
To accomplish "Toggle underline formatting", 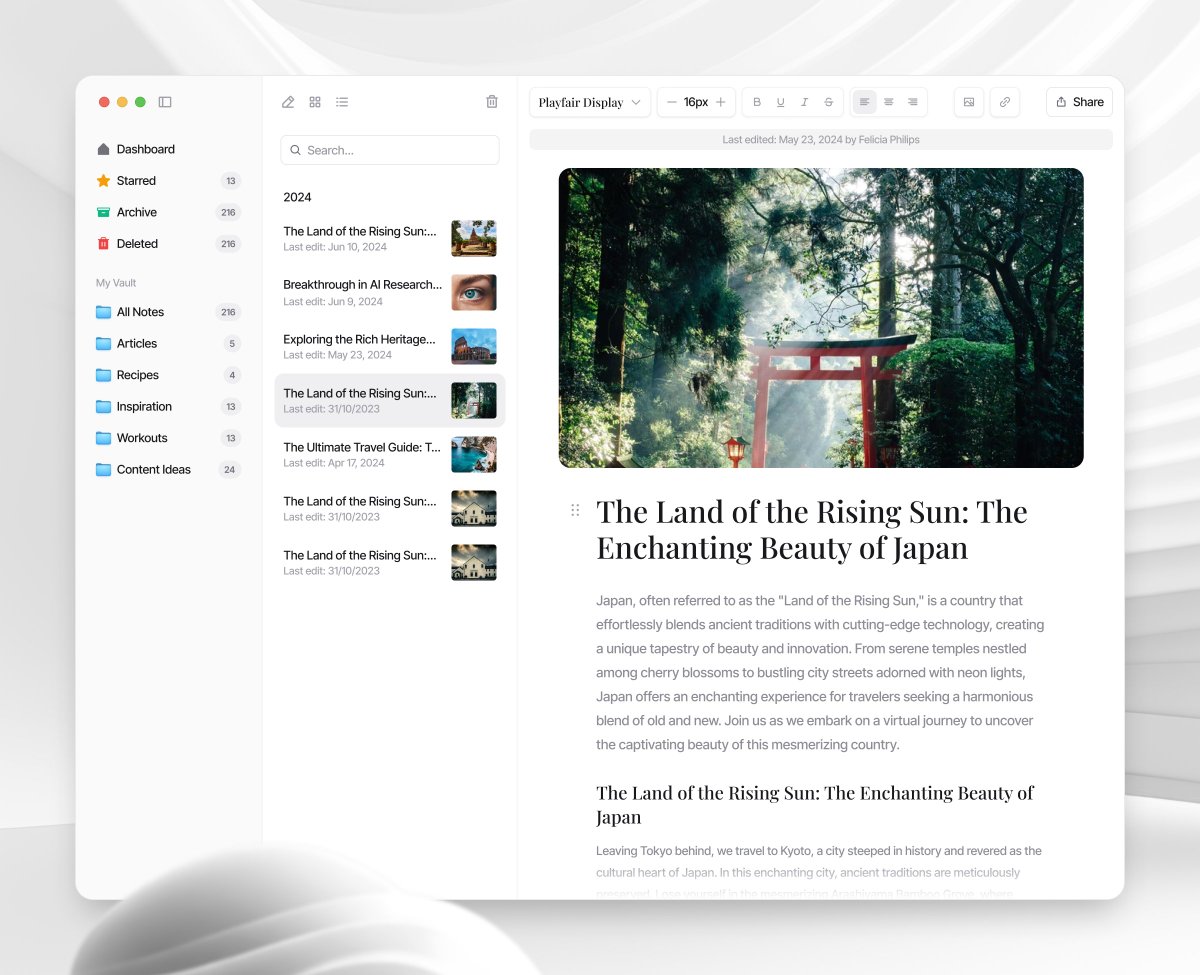I will [x=781, y=102].
